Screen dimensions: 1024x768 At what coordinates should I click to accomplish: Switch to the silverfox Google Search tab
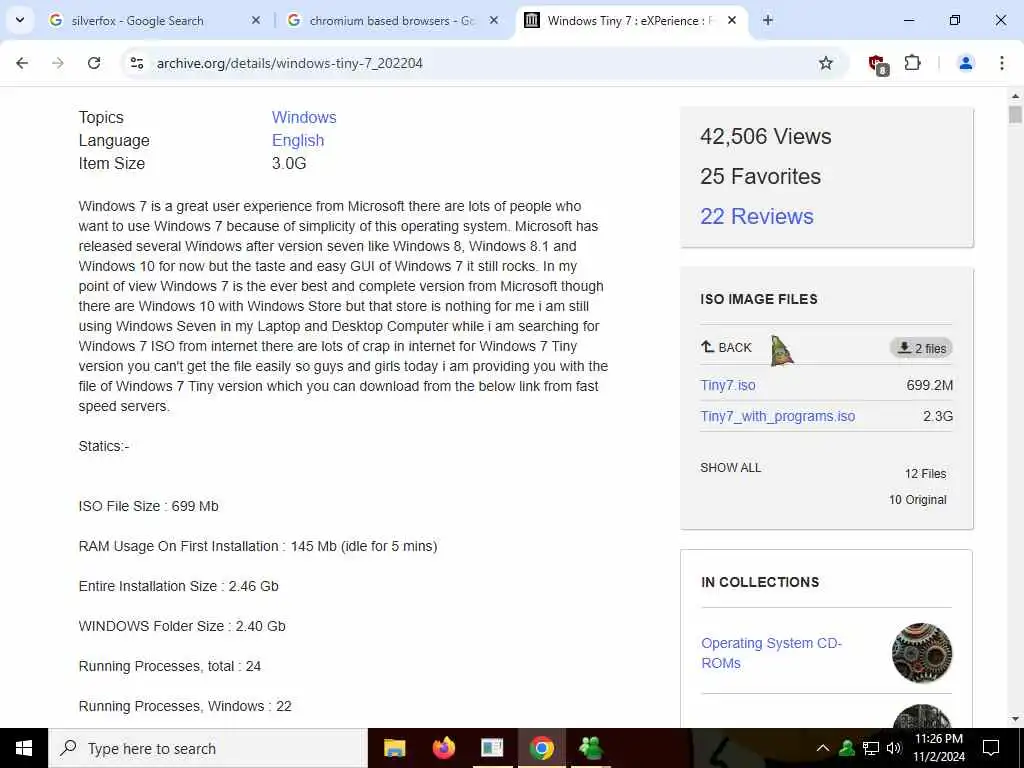tap(137, 21)
